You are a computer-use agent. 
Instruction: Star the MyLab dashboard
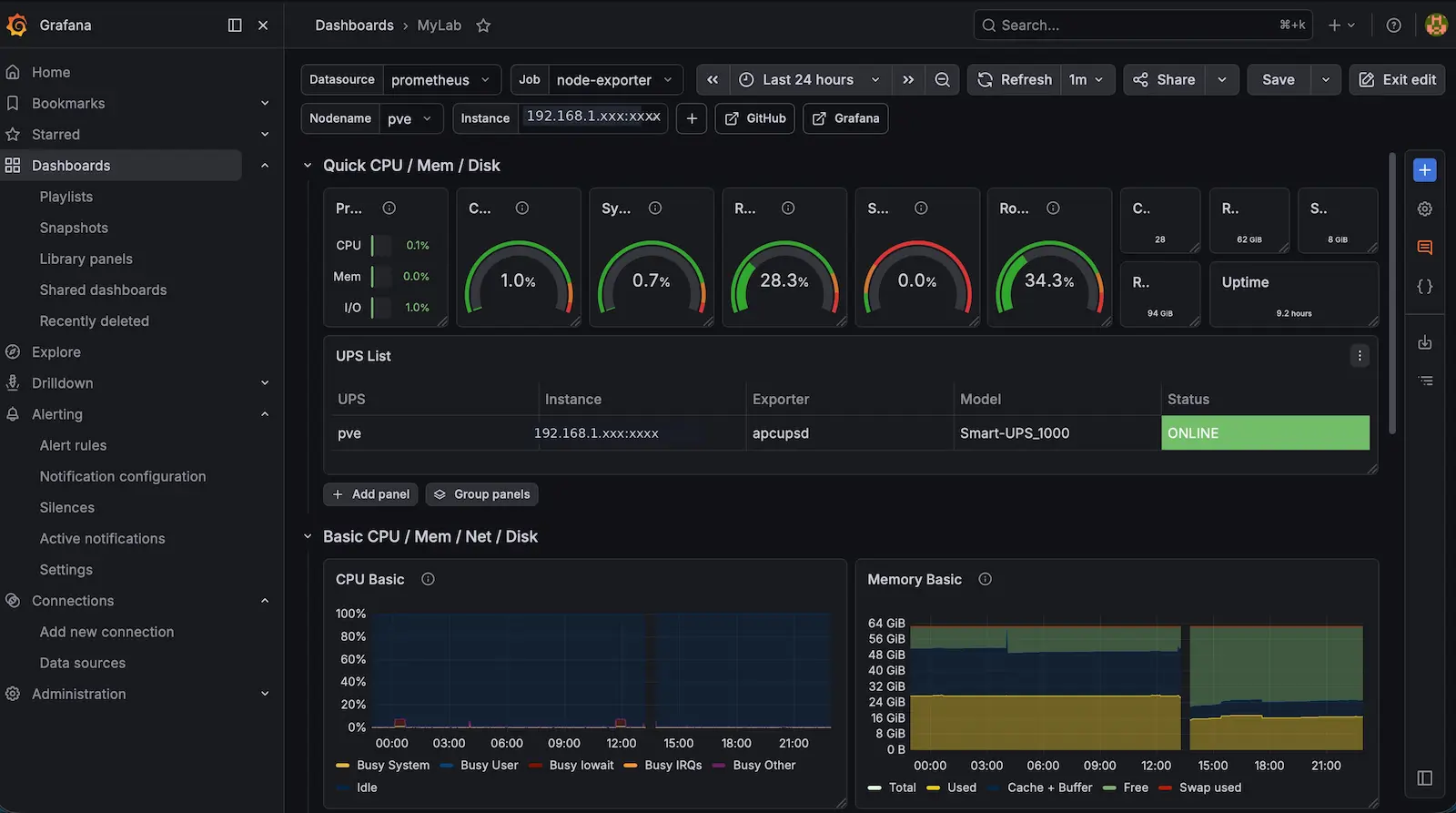pyautogui.click(x=483, y=25)
